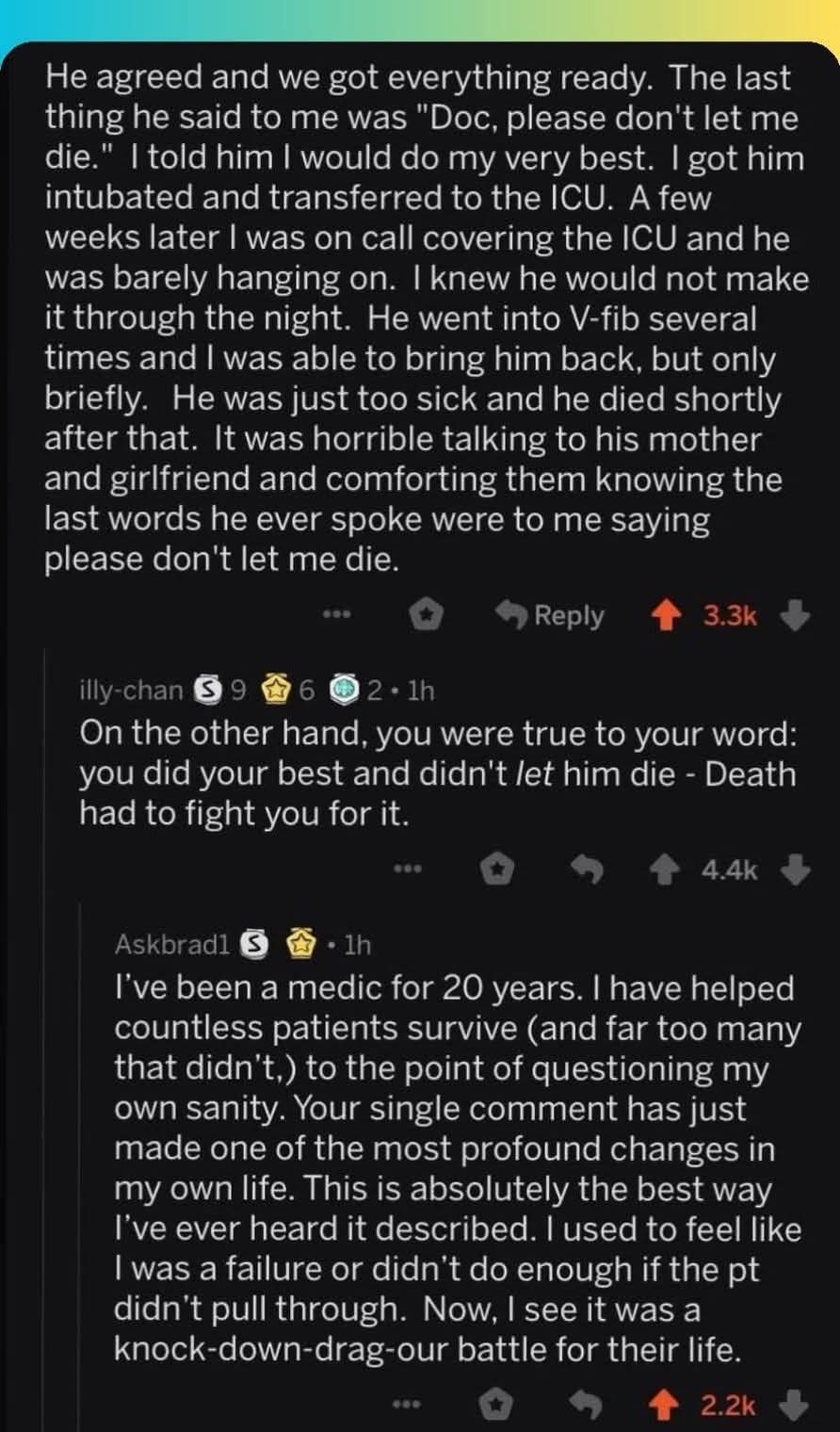Viewport: 840px width, 1432px height.
Task: Give an award to Askbrad1's comment
Action: (x=497, y=1406)
